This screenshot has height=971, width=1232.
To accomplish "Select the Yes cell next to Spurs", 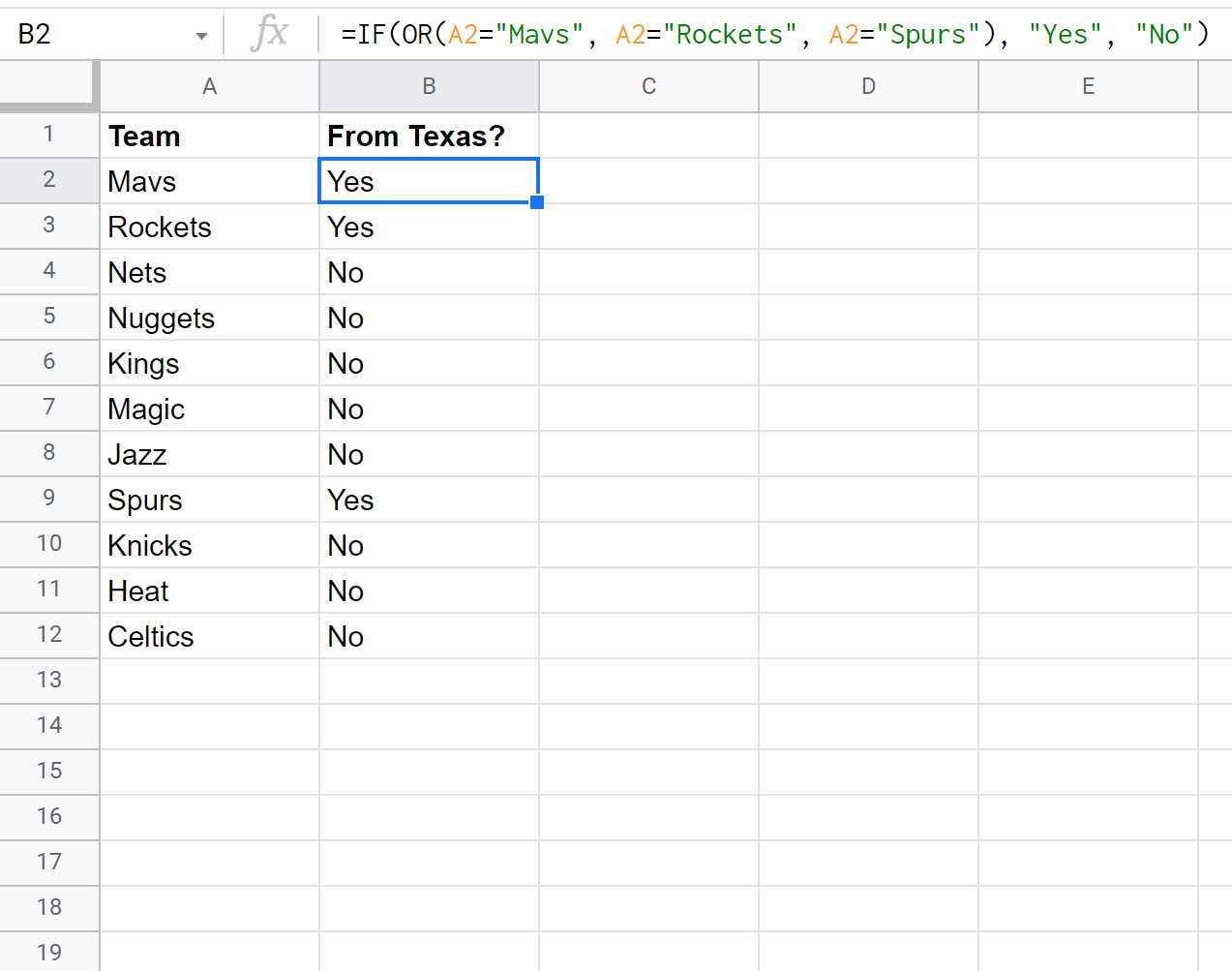I will (429, 500).
